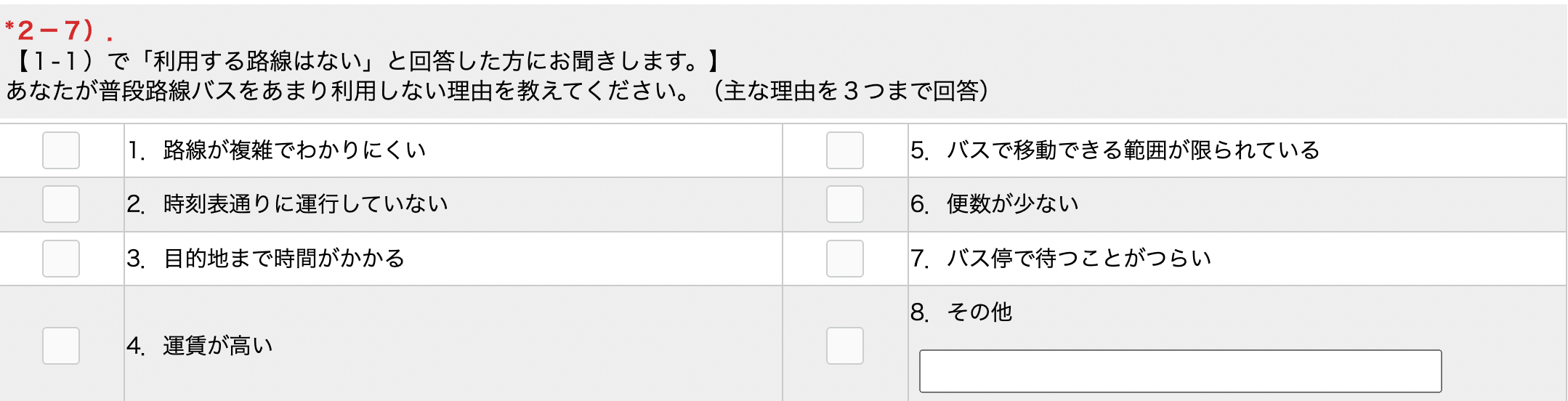Screen dimensions: 1568x401
Task: Enable the 運賃が高い checkbox
Action: click(61, 346)
